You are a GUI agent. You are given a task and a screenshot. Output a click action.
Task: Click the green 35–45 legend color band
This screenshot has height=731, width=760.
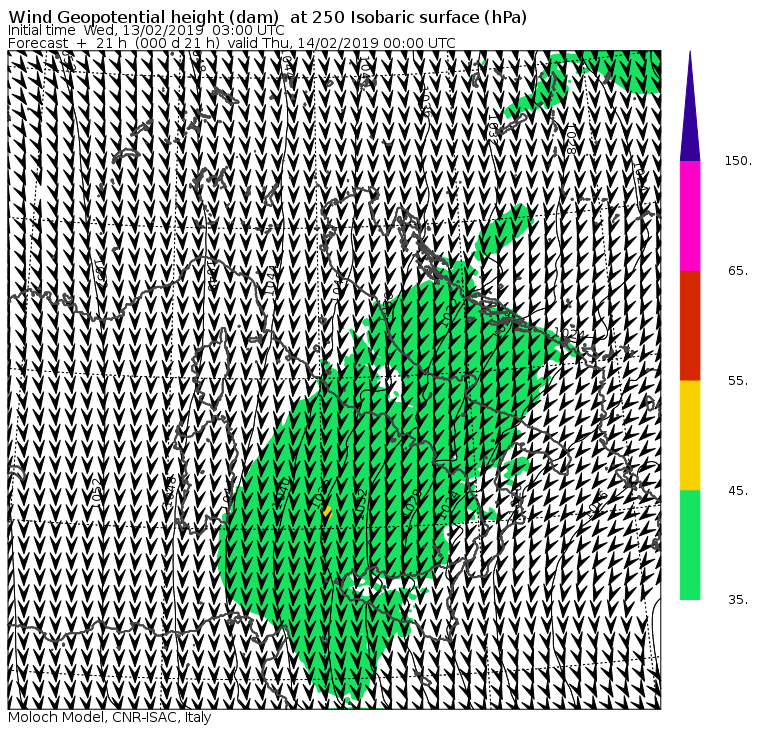point(690,545)
